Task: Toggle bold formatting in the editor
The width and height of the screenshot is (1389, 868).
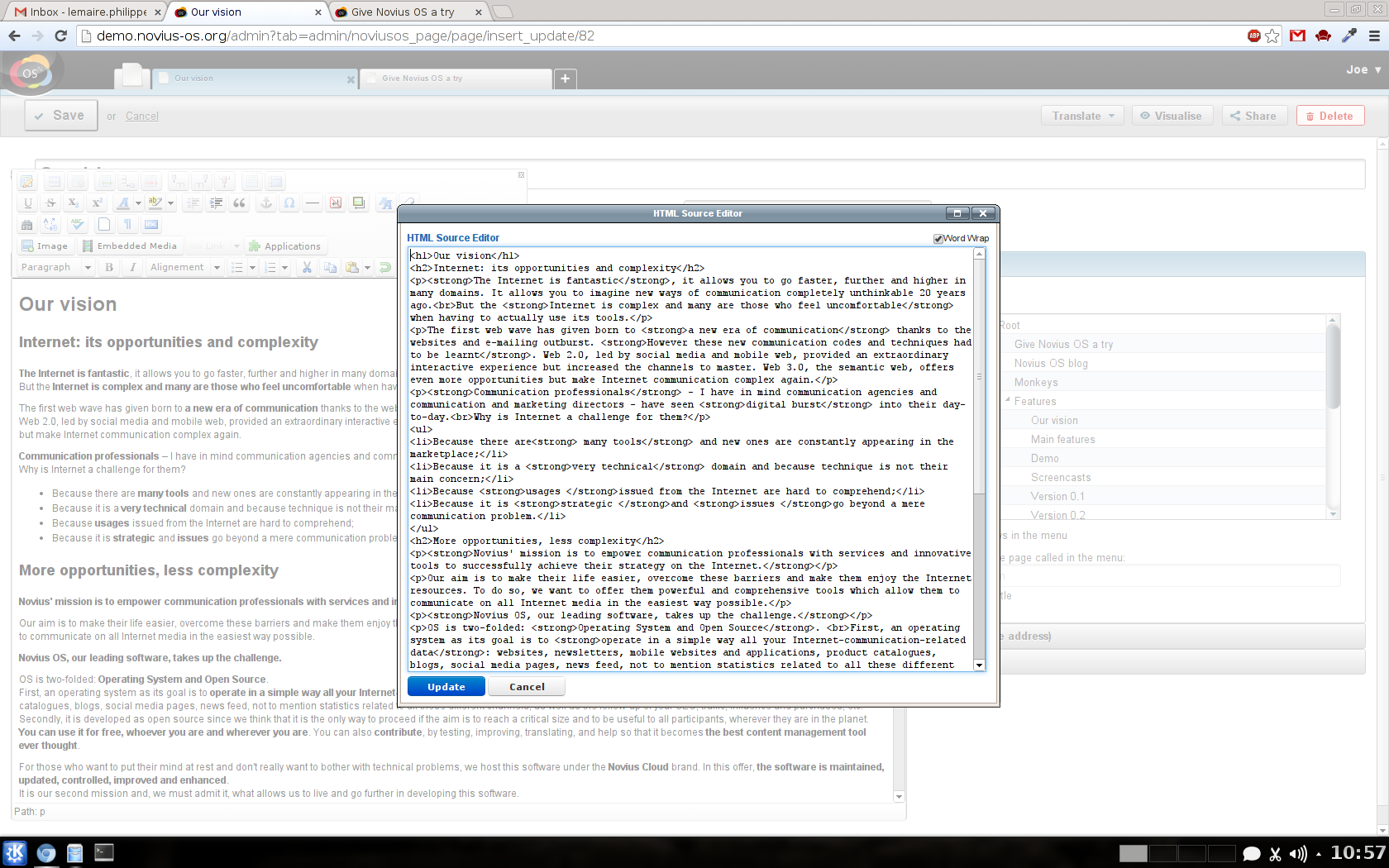Action: (x=109, y=268)
